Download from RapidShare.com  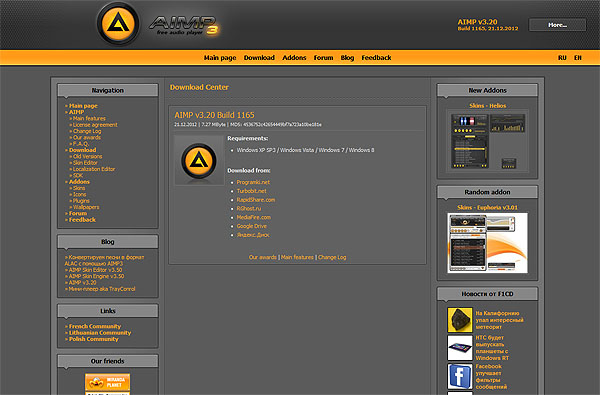tap(256, 200)
